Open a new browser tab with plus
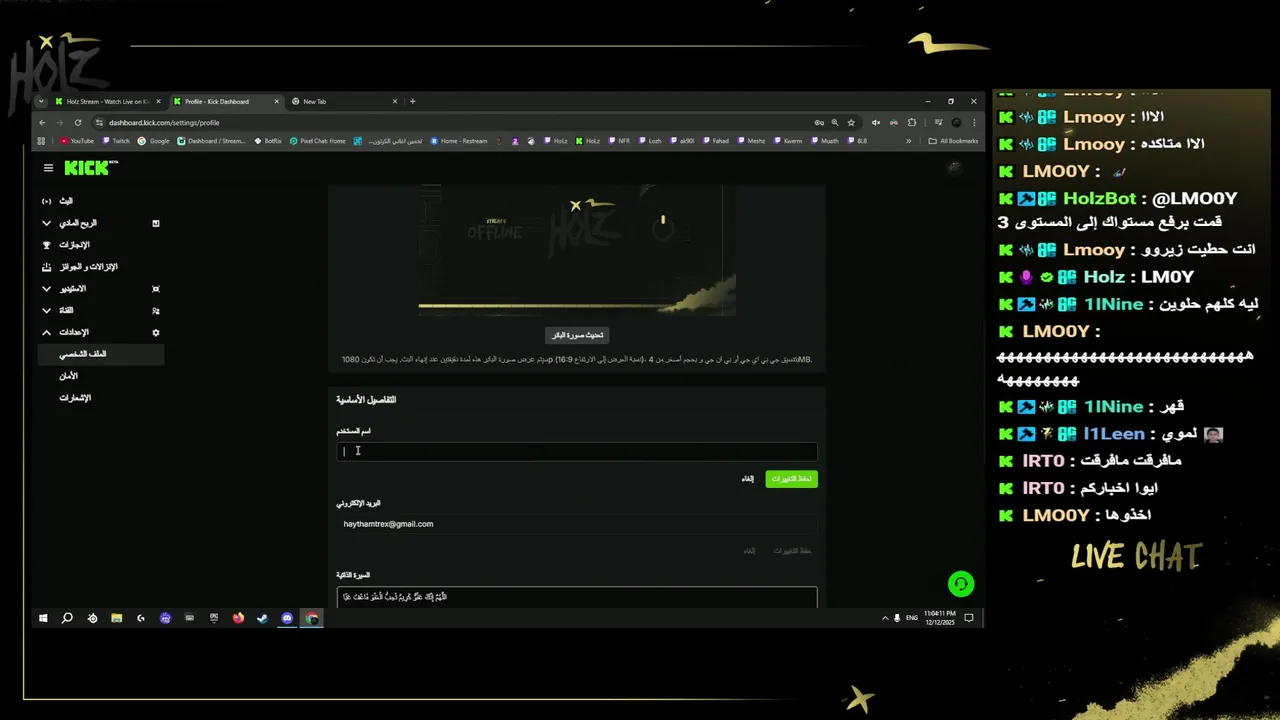Viewport: 1280px width, 720px height. click(412, 101)
